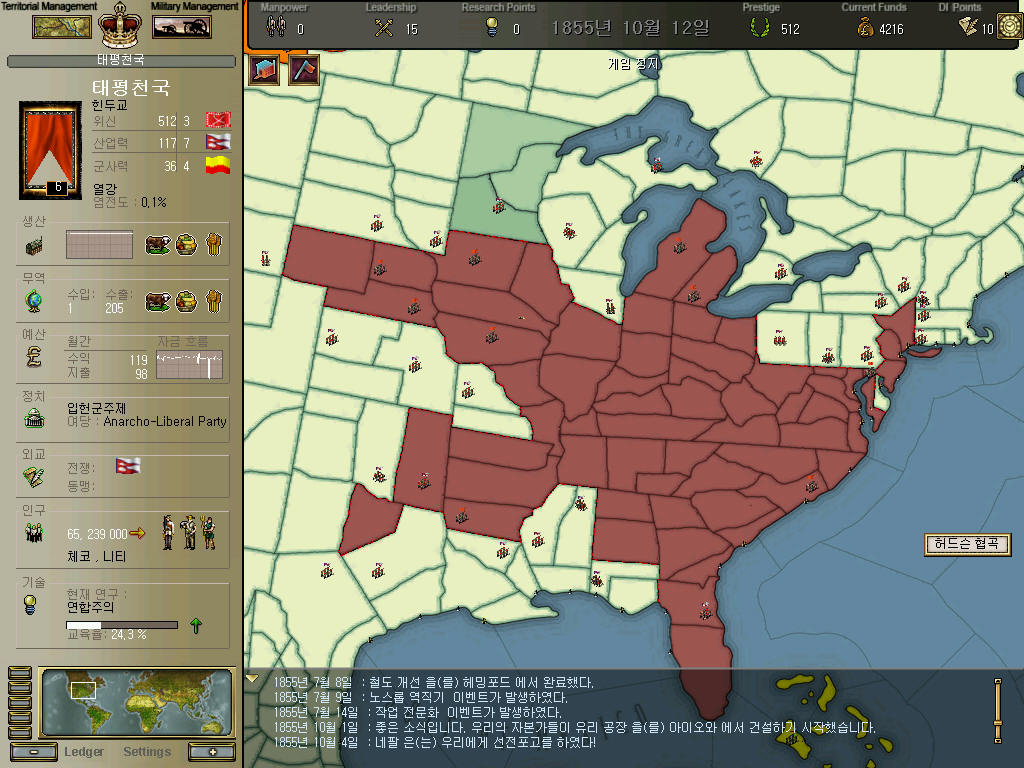Open 외교 diplomacy scroll icon
The height and width of the screenshot is (768, 1024).
[x=34, y=476]
